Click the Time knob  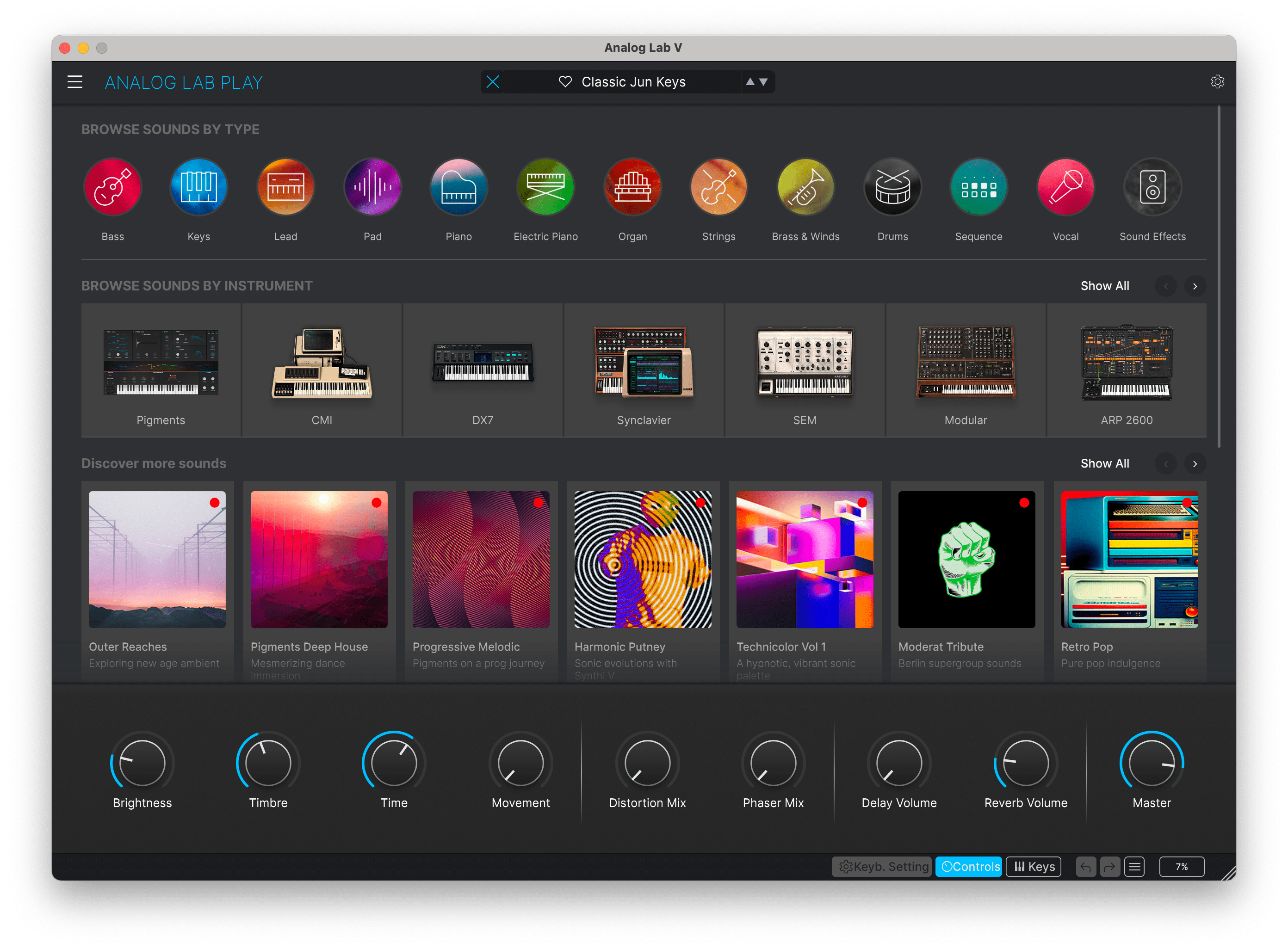pyautogui.click(x=394, y=763)
